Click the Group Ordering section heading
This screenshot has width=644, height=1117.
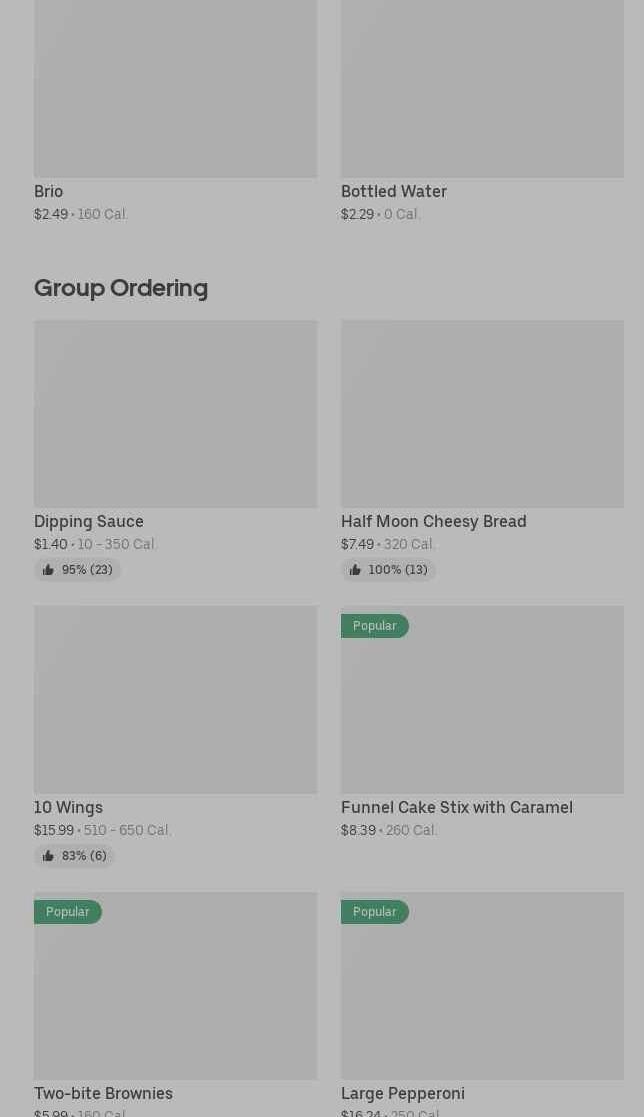click(x=121, y=289)
